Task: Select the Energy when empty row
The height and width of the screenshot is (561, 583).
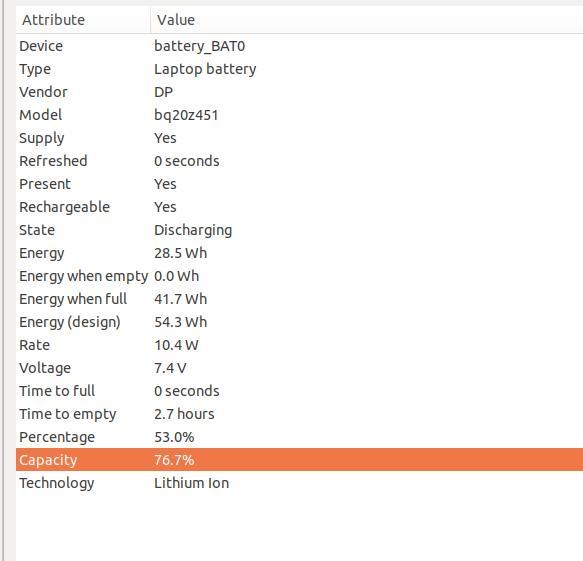Action: point(299,276)
